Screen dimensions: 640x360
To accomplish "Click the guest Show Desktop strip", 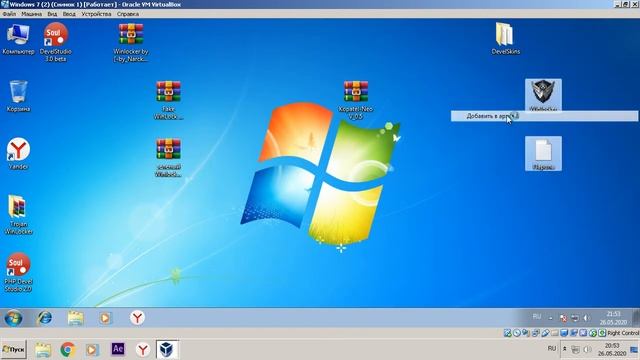I will pos(636,318).
